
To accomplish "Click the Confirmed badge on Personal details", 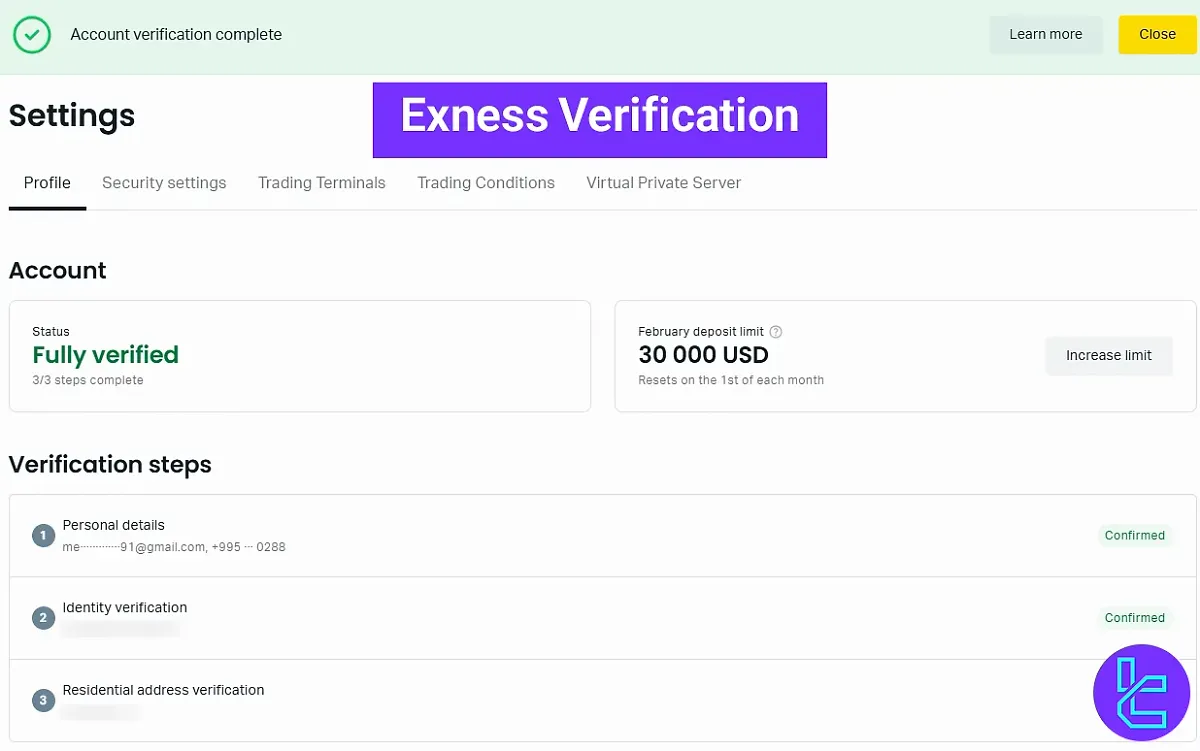I will point(1135,535).
